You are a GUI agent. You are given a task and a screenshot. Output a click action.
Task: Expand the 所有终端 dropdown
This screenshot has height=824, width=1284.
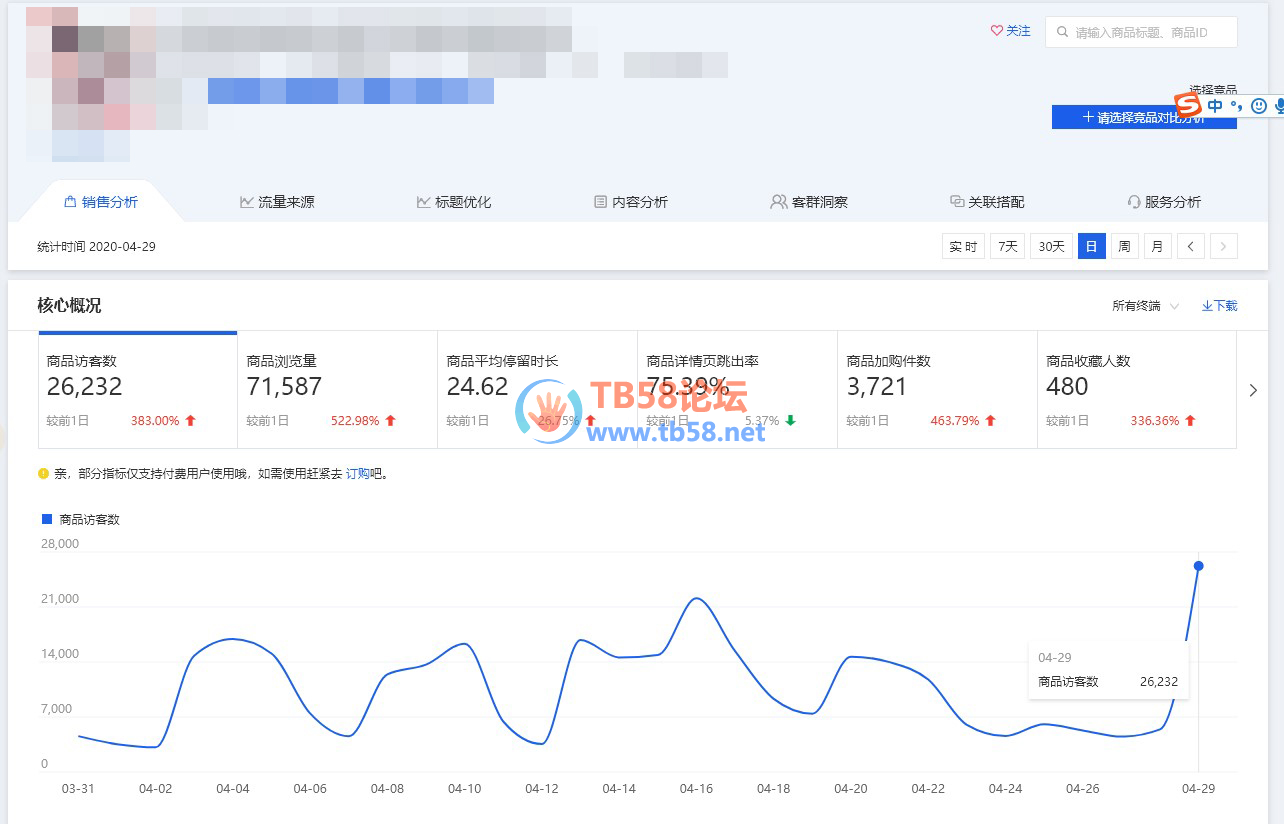coord(1145,306)
